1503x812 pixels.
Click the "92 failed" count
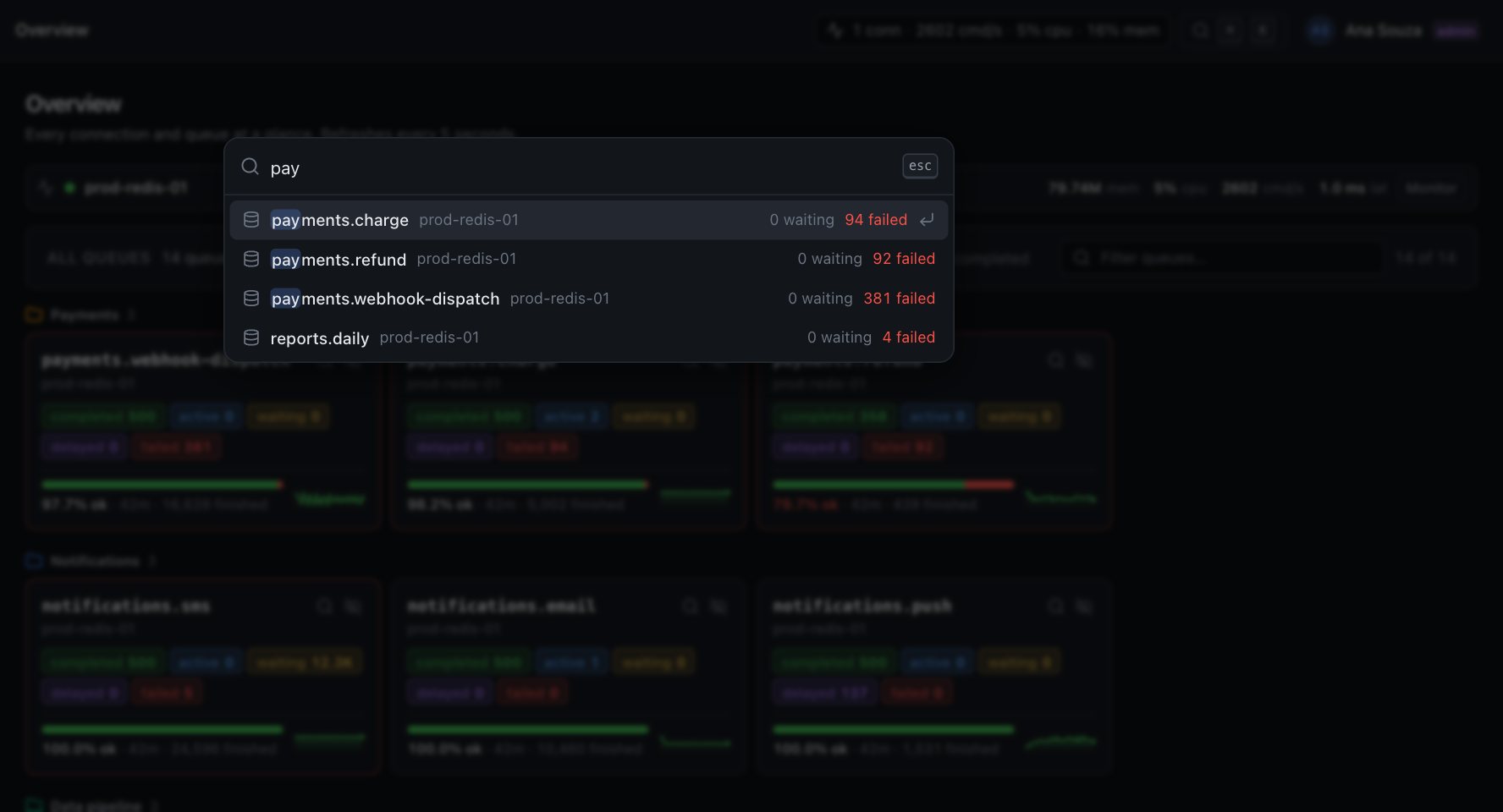(904, 259)
